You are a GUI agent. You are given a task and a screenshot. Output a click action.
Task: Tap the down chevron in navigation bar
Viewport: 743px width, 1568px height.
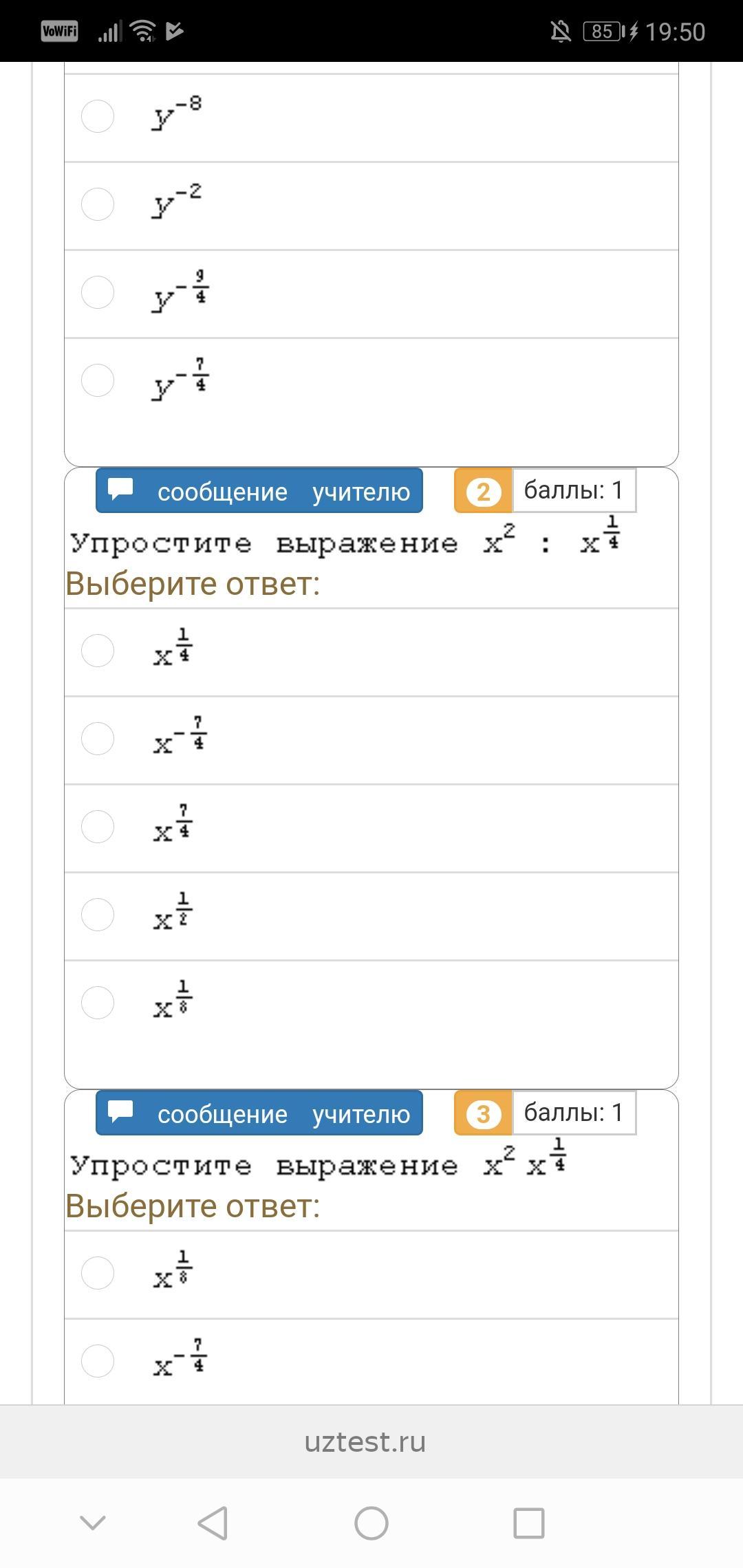tap(93, 1523)
